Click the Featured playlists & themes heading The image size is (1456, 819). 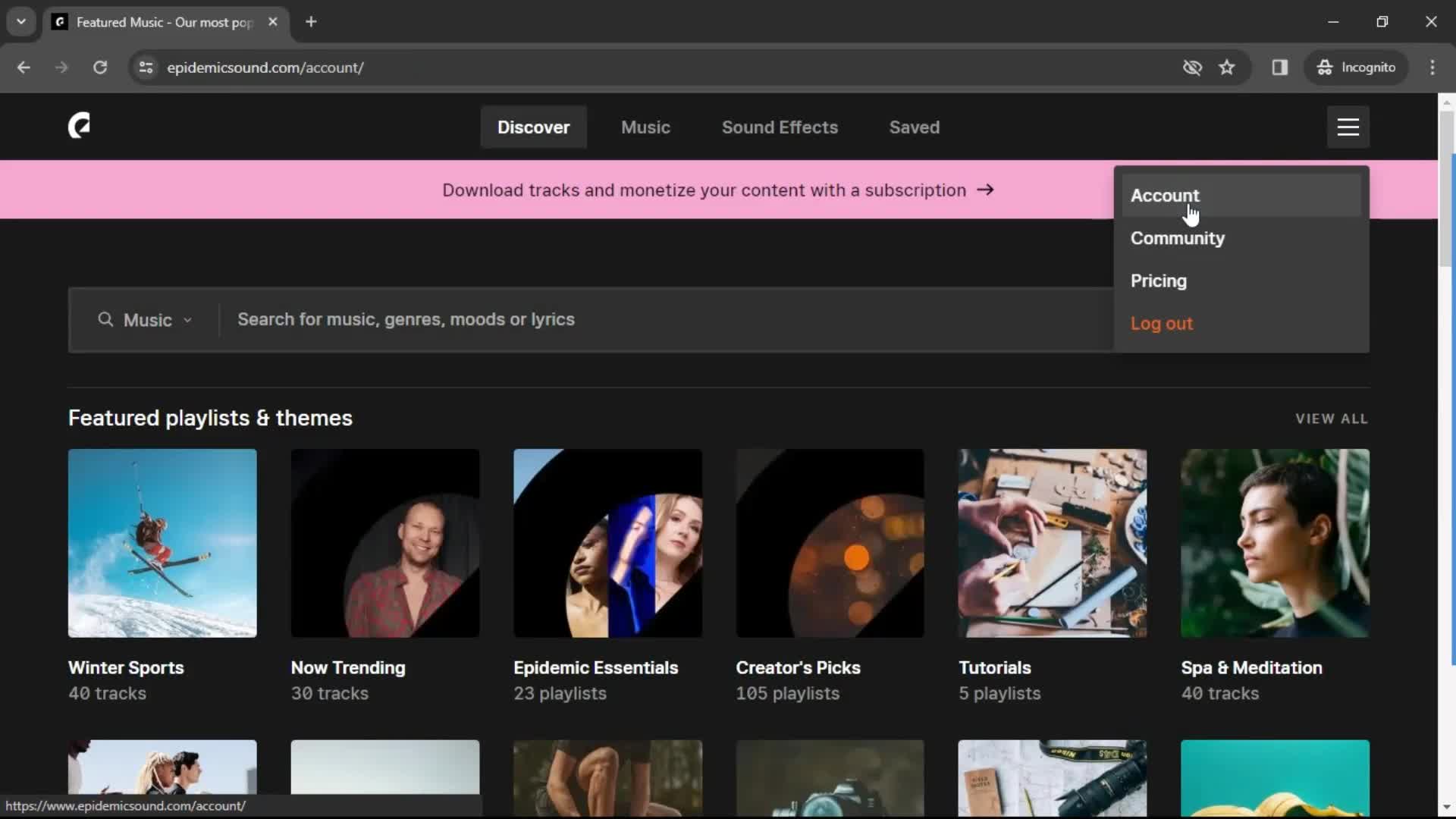click(210, 418)
